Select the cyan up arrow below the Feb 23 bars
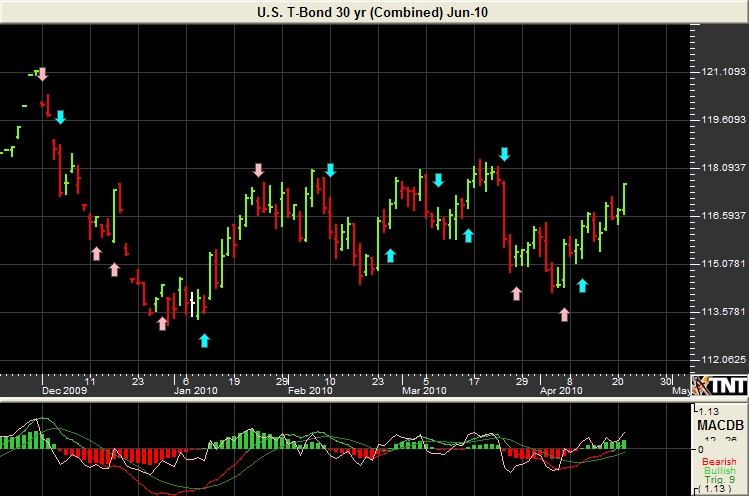Screen dimensions: 749x496 [391, 256]
